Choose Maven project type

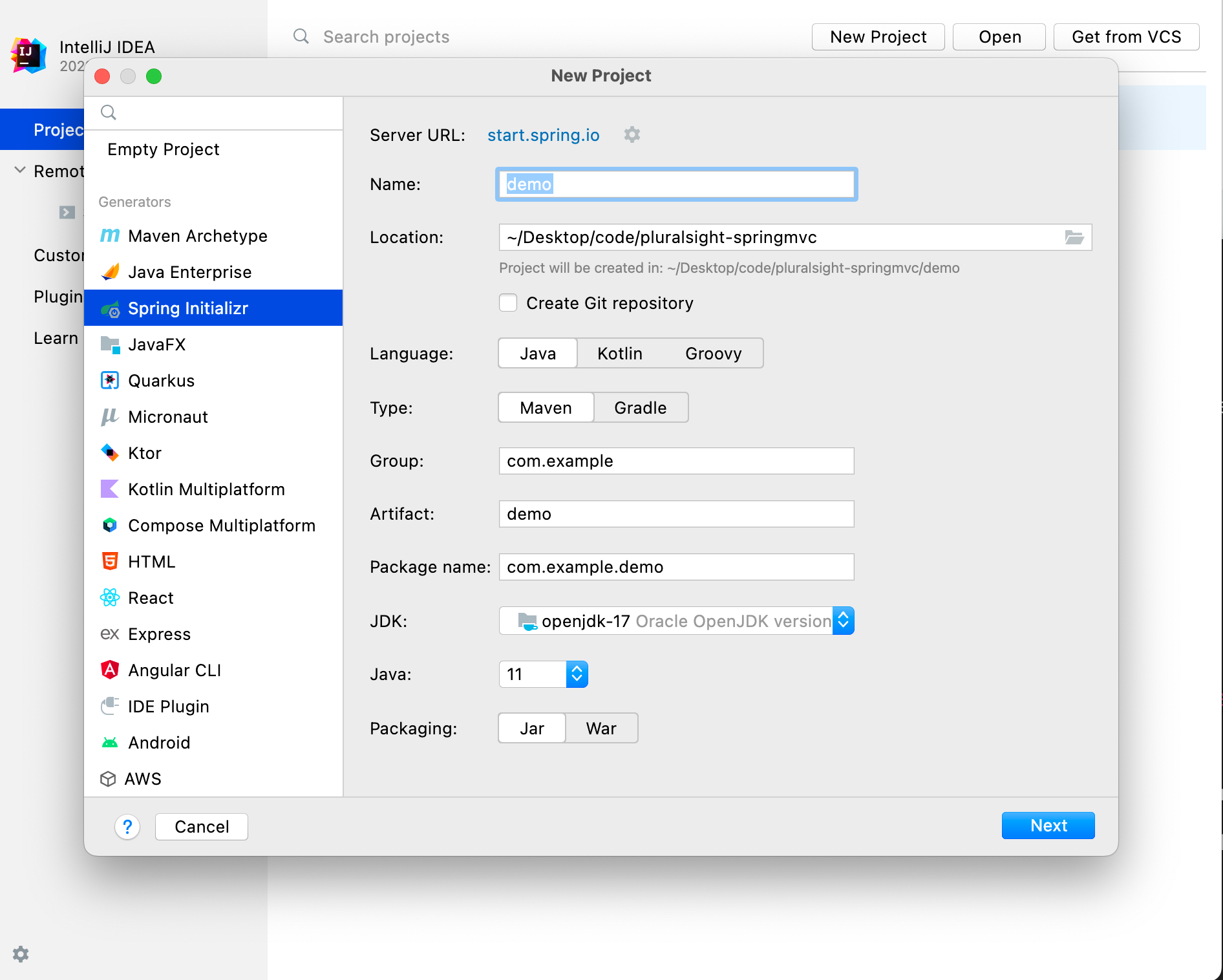tap(546, 408)
